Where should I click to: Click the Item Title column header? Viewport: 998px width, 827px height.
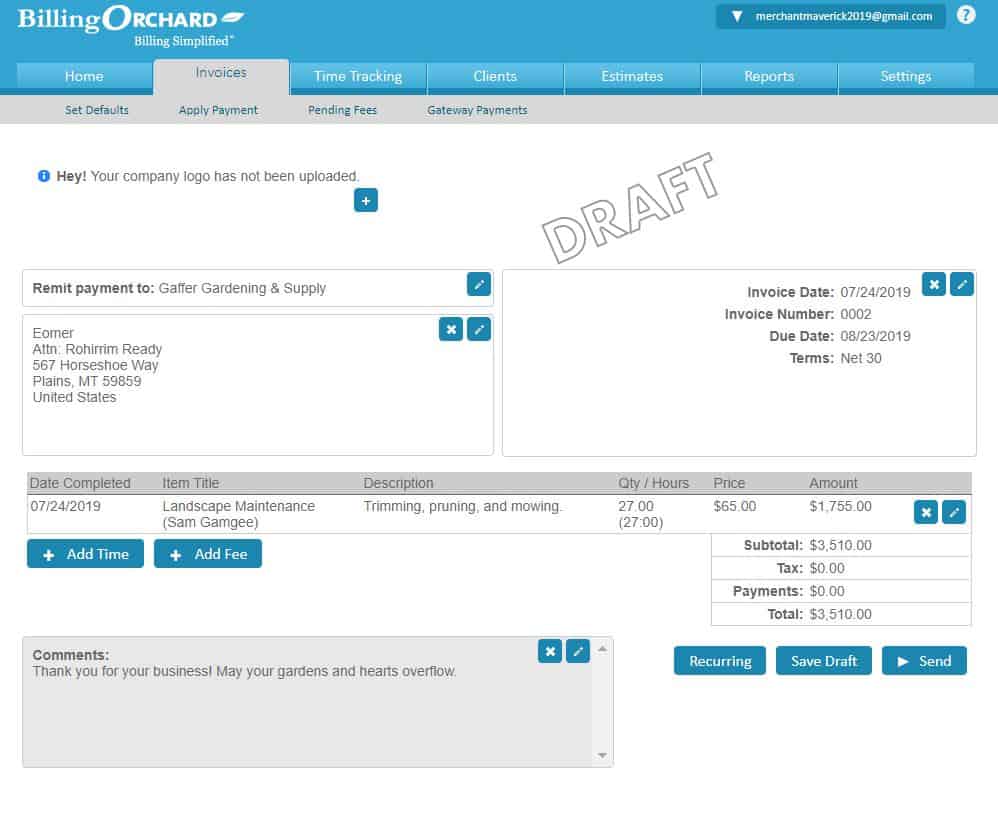tap(190, 483)
